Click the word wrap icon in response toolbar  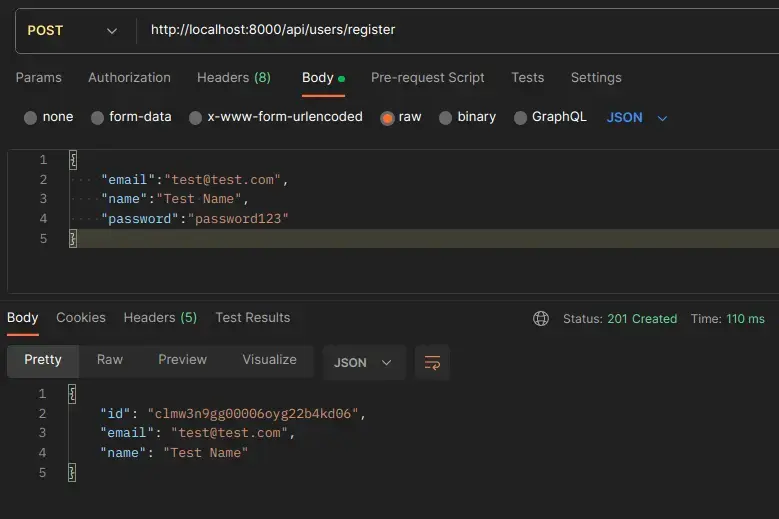[432, 363]
